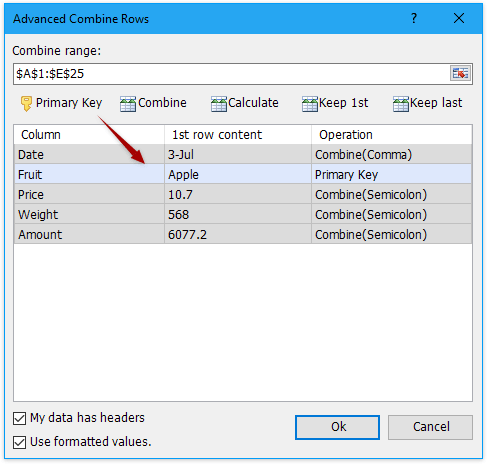Click the Apple cell
The height and width of the screenshot is (466, 488).
238,174
